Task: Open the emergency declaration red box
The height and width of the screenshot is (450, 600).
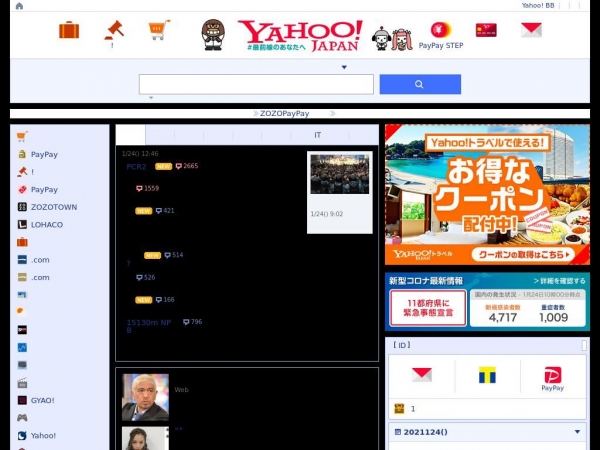Action: [428, 308]
